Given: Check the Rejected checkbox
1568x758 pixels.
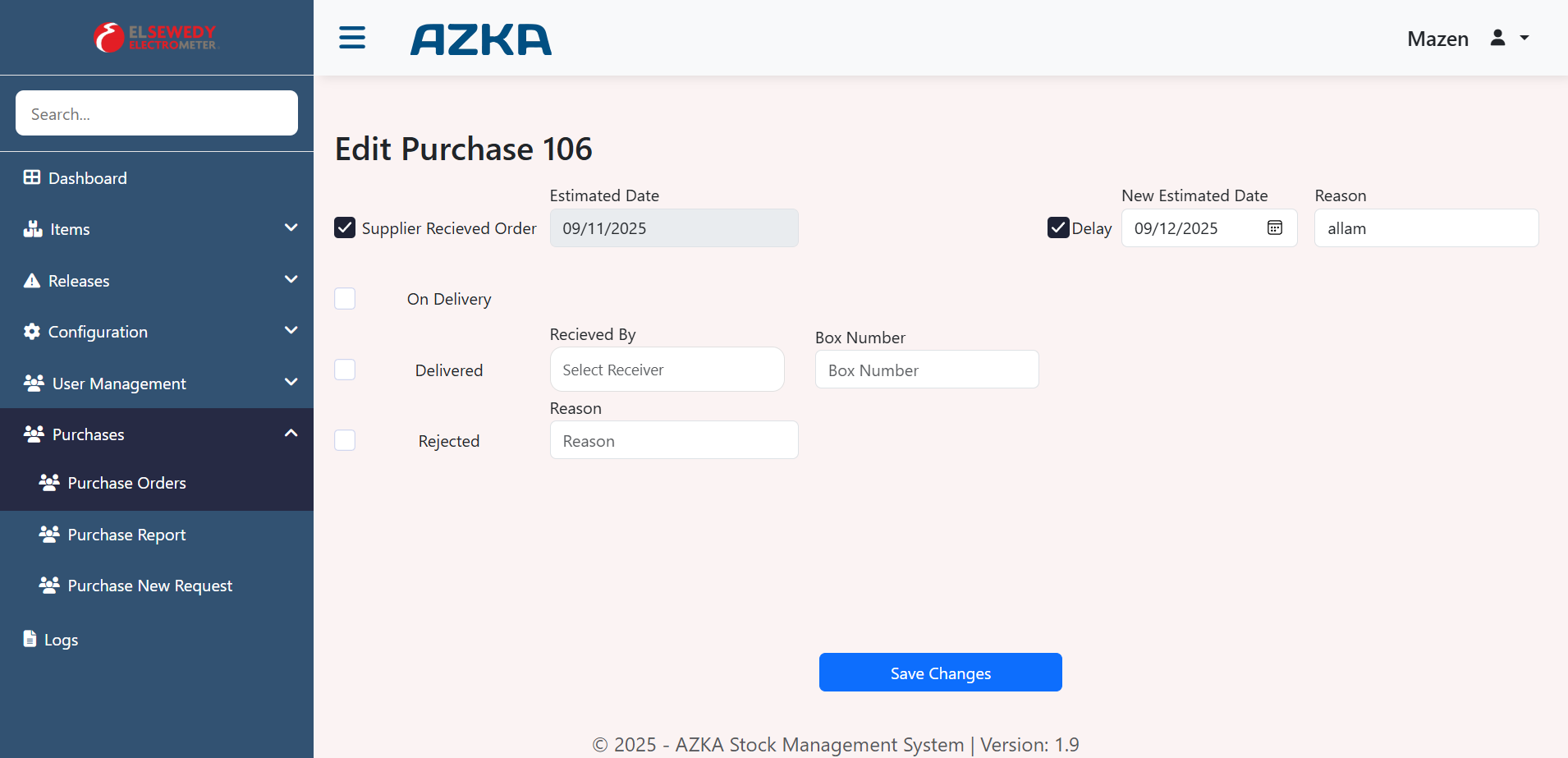Looking at the screenshot, I should point(345,440).
